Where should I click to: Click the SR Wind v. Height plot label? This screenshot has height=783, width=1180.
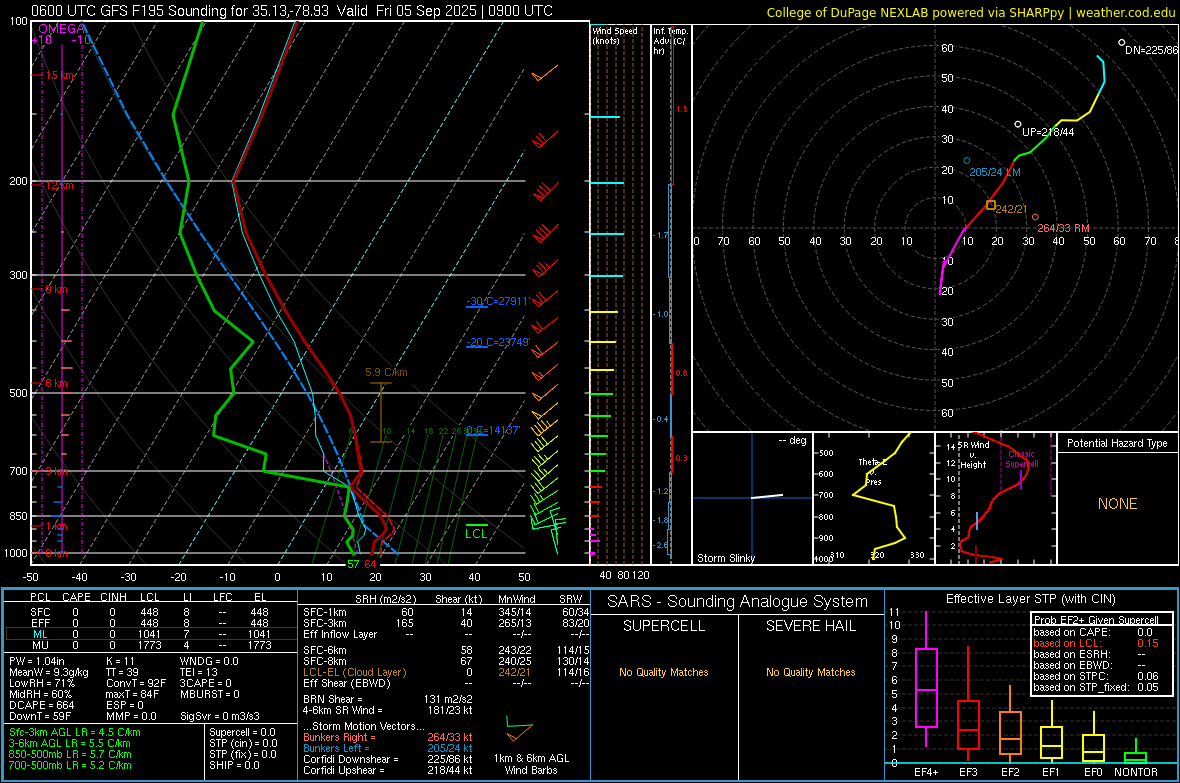[x=973, y=455]
